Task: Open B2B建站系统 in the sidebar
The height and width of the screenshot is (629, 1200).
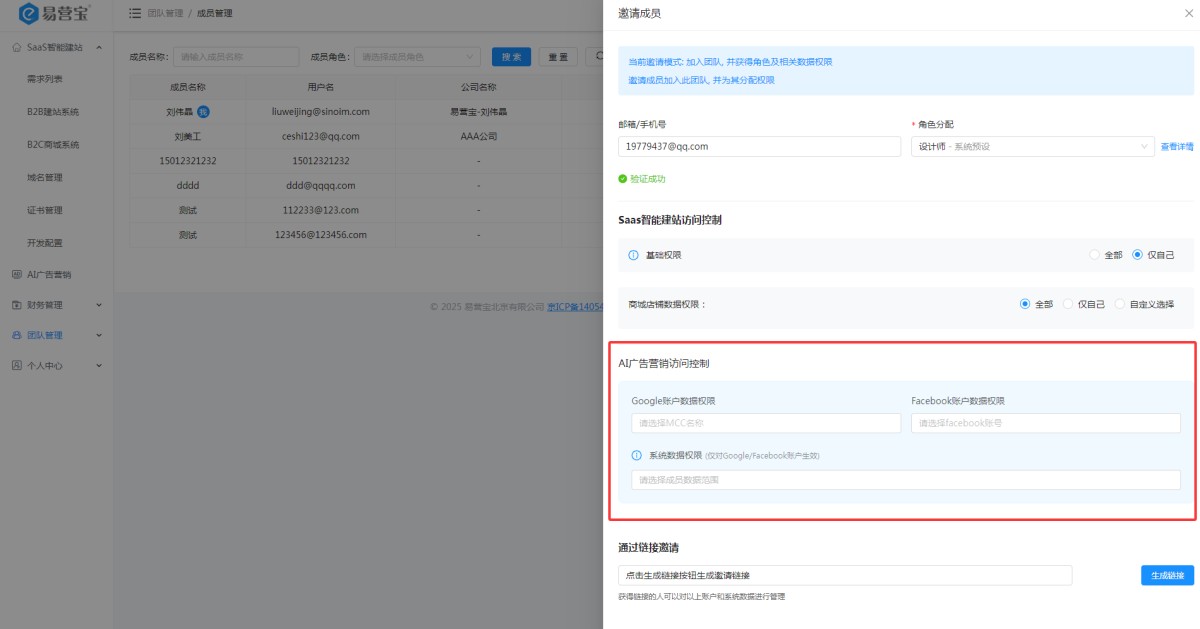Action: (53, 112)
